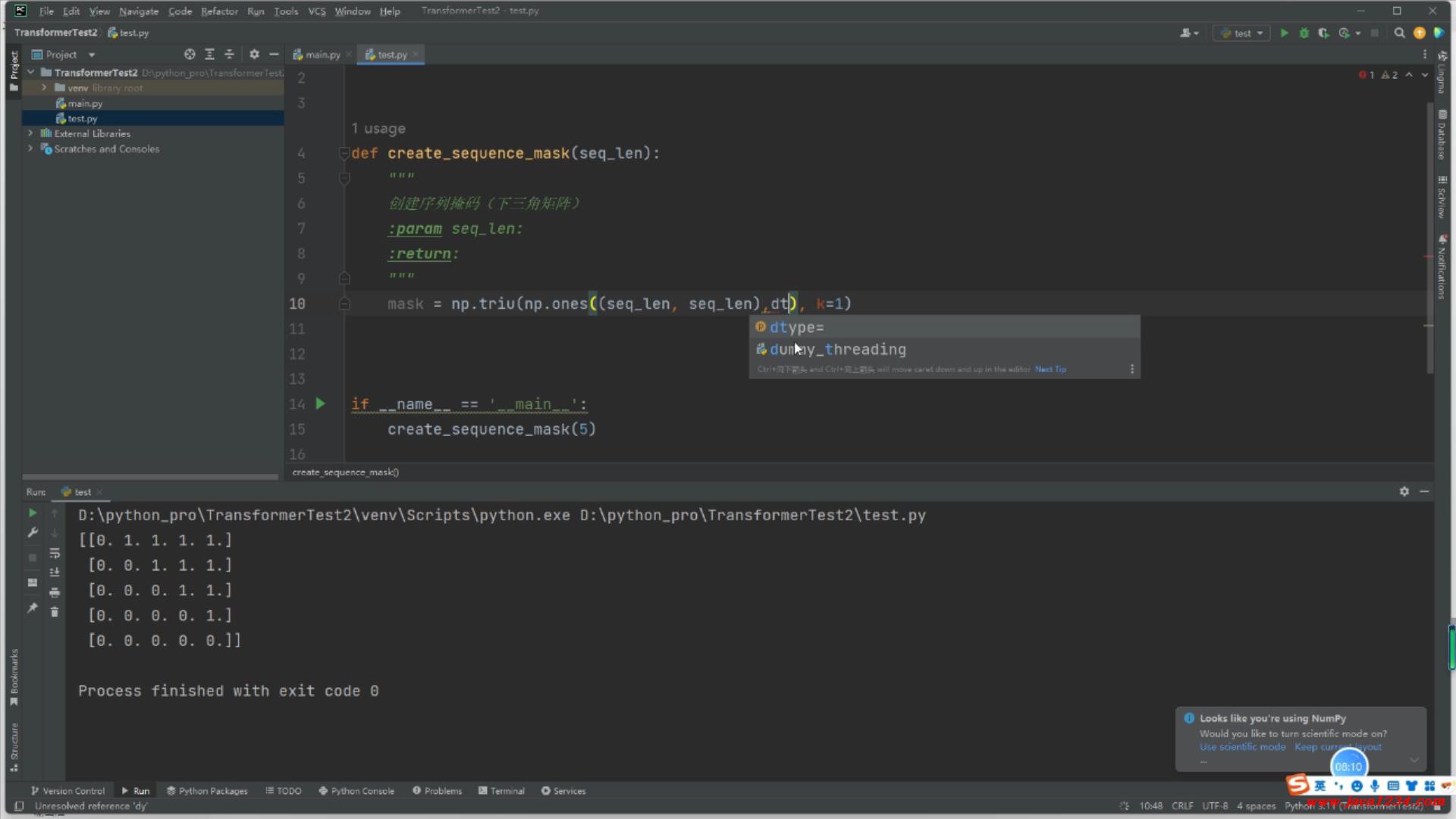Select 'dtype=' completion suggestion

coord(796,328)
